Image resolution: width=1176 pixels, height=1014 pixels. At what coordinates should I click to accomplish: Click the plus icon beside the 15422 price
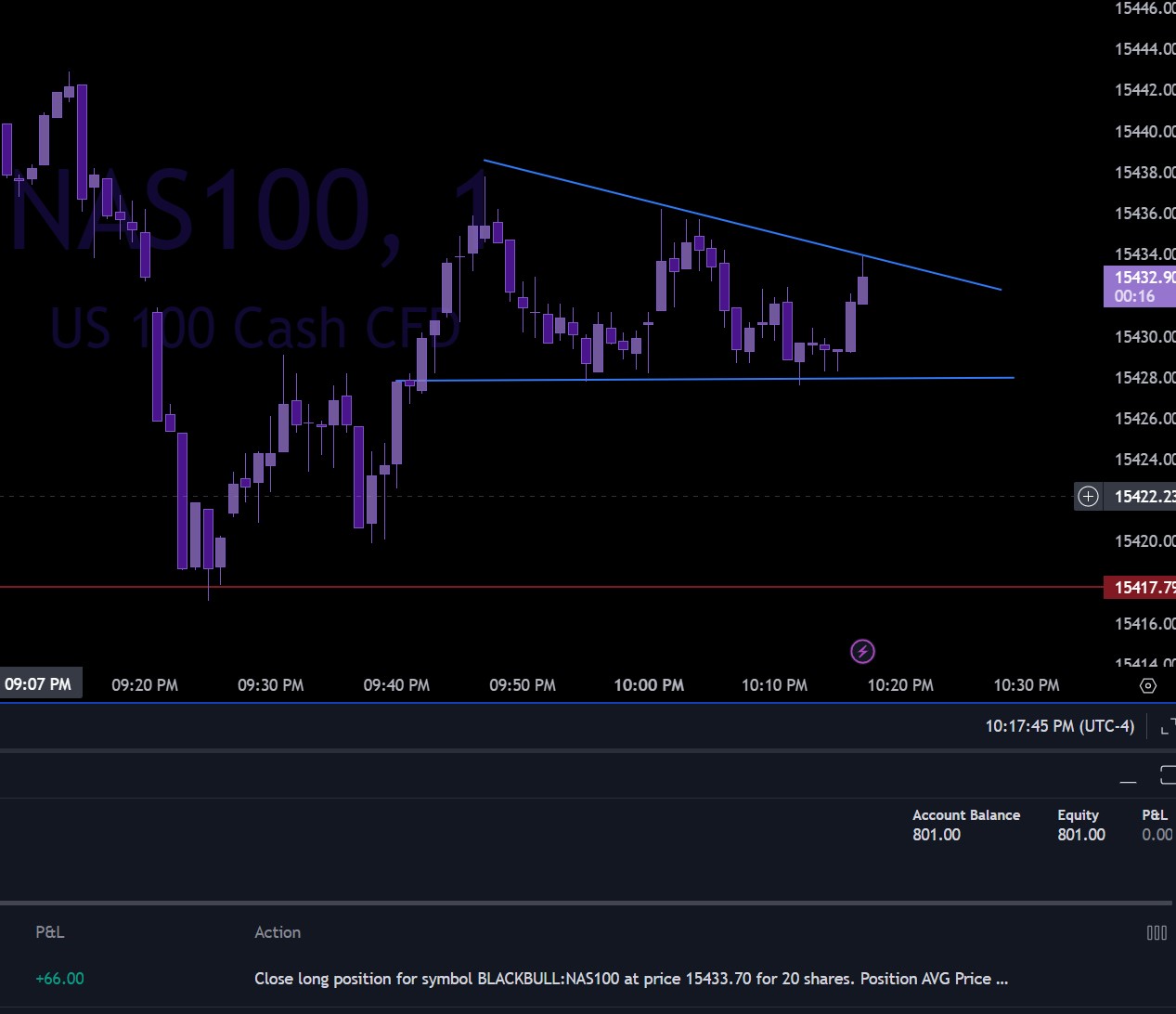coord(1088,497)
